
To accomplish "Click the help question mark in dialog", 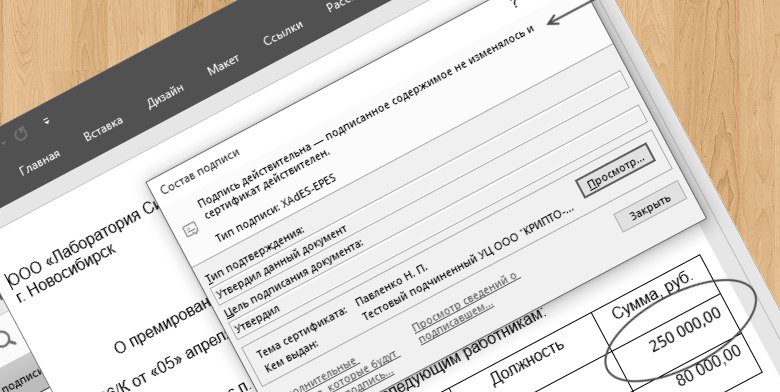I will 515,3.
